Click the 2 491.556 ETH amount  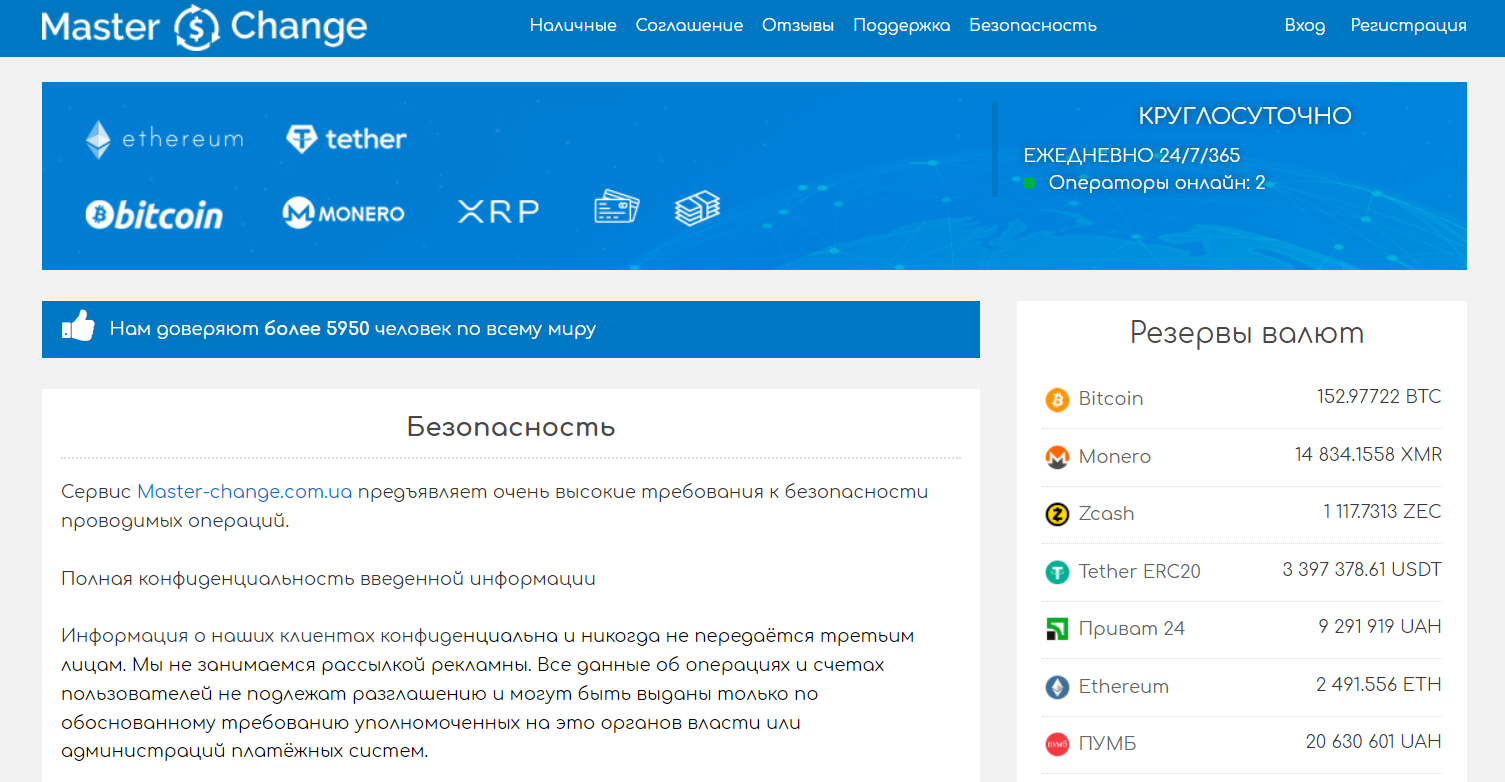tap(1379, 685)
